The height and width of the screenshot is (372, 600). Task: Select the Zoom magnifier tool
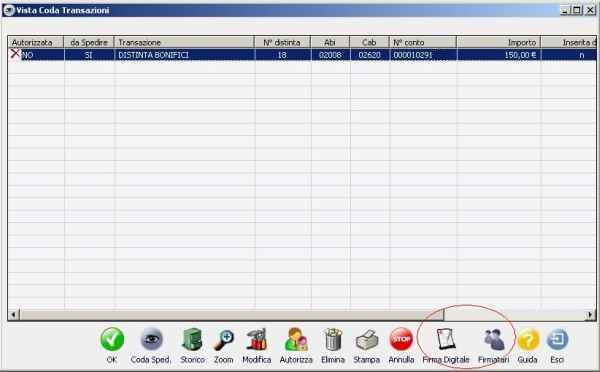pyautogui.click(x=224, y=340)
